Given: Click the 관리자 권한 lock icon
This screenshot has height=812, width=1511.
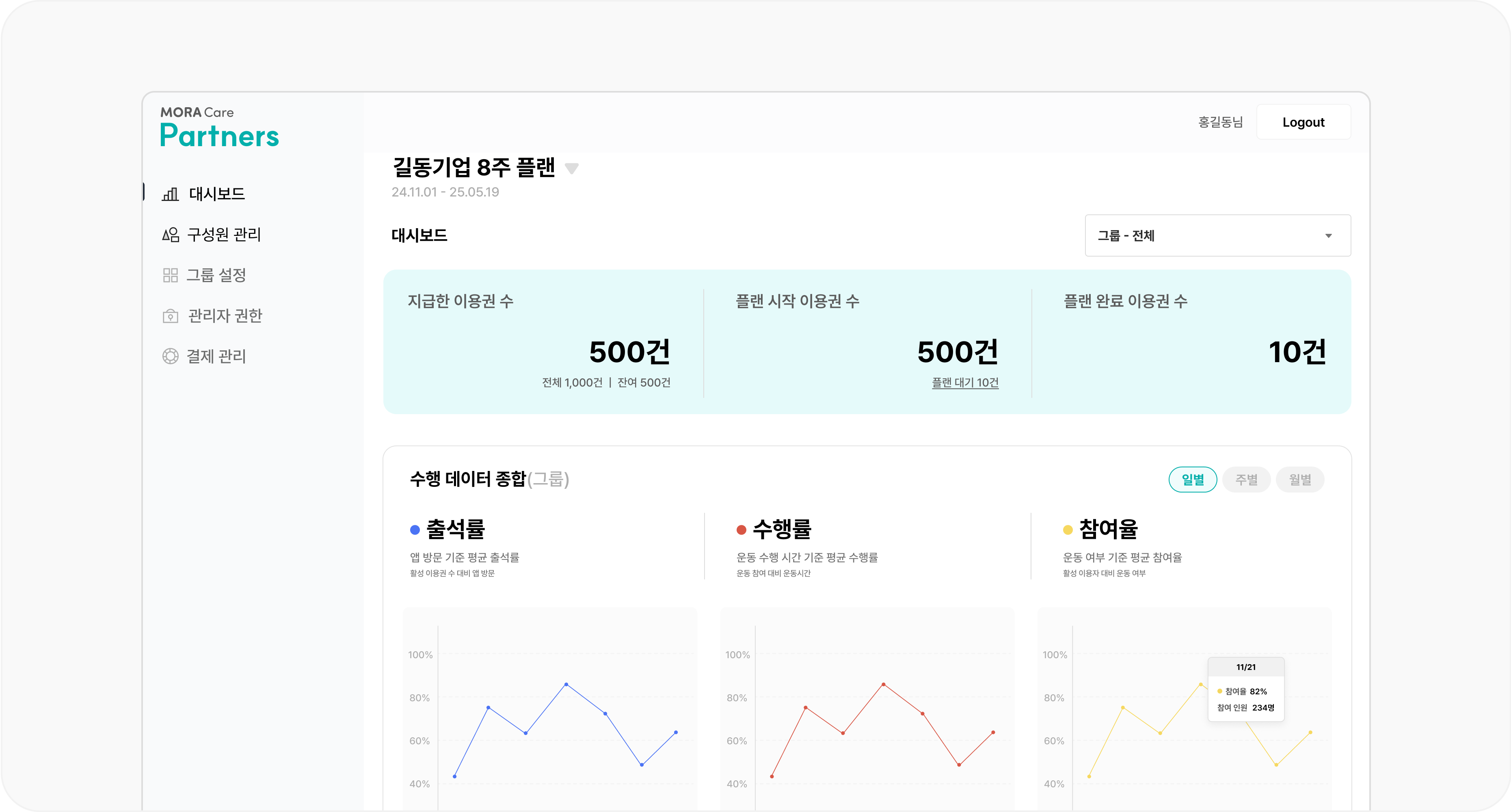Looking at the screenshot, I should [170, 315].
